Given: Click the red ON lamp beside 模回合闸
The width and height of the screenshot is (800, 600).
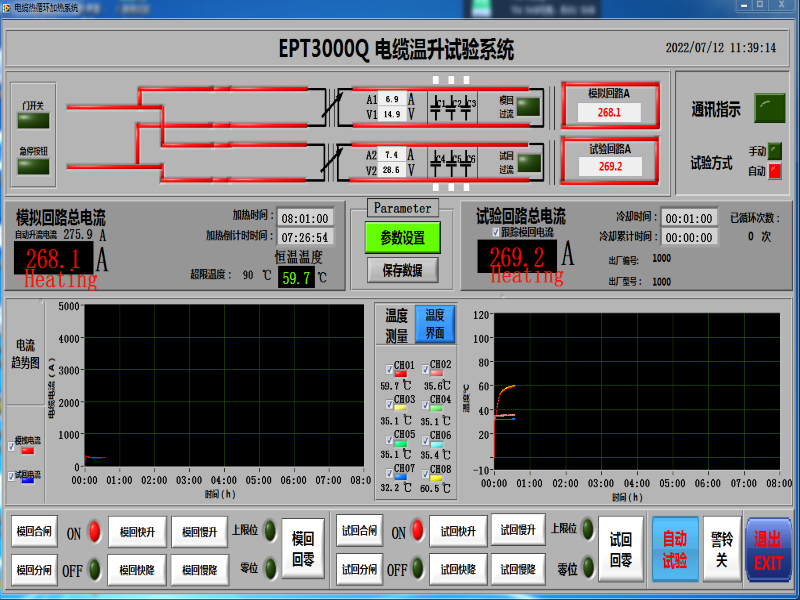Looking at the screenshot, I should click(x=94, y=531).
